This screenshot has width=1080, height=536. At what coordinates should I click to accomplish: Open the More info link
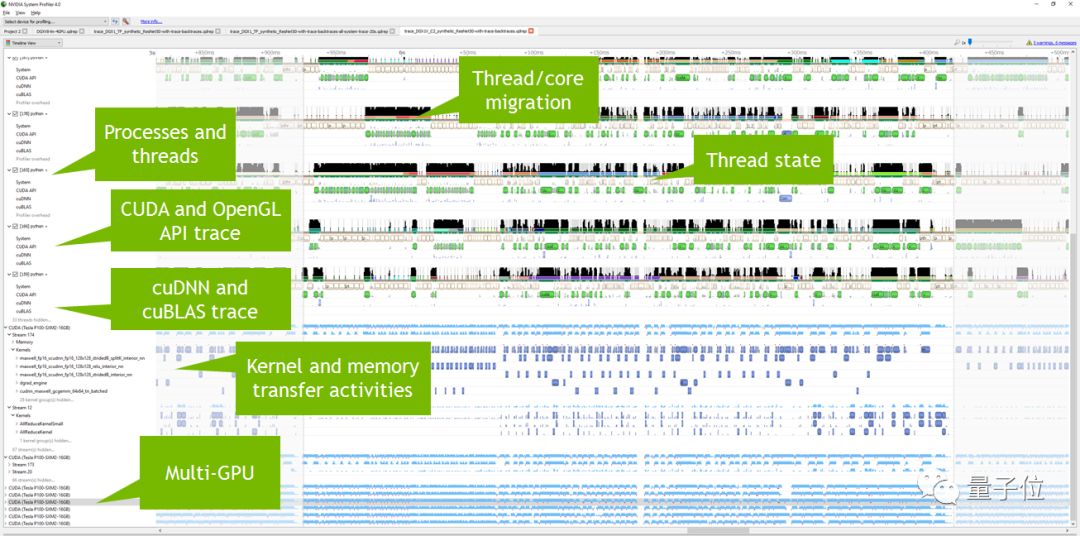[x=151, y=22]
